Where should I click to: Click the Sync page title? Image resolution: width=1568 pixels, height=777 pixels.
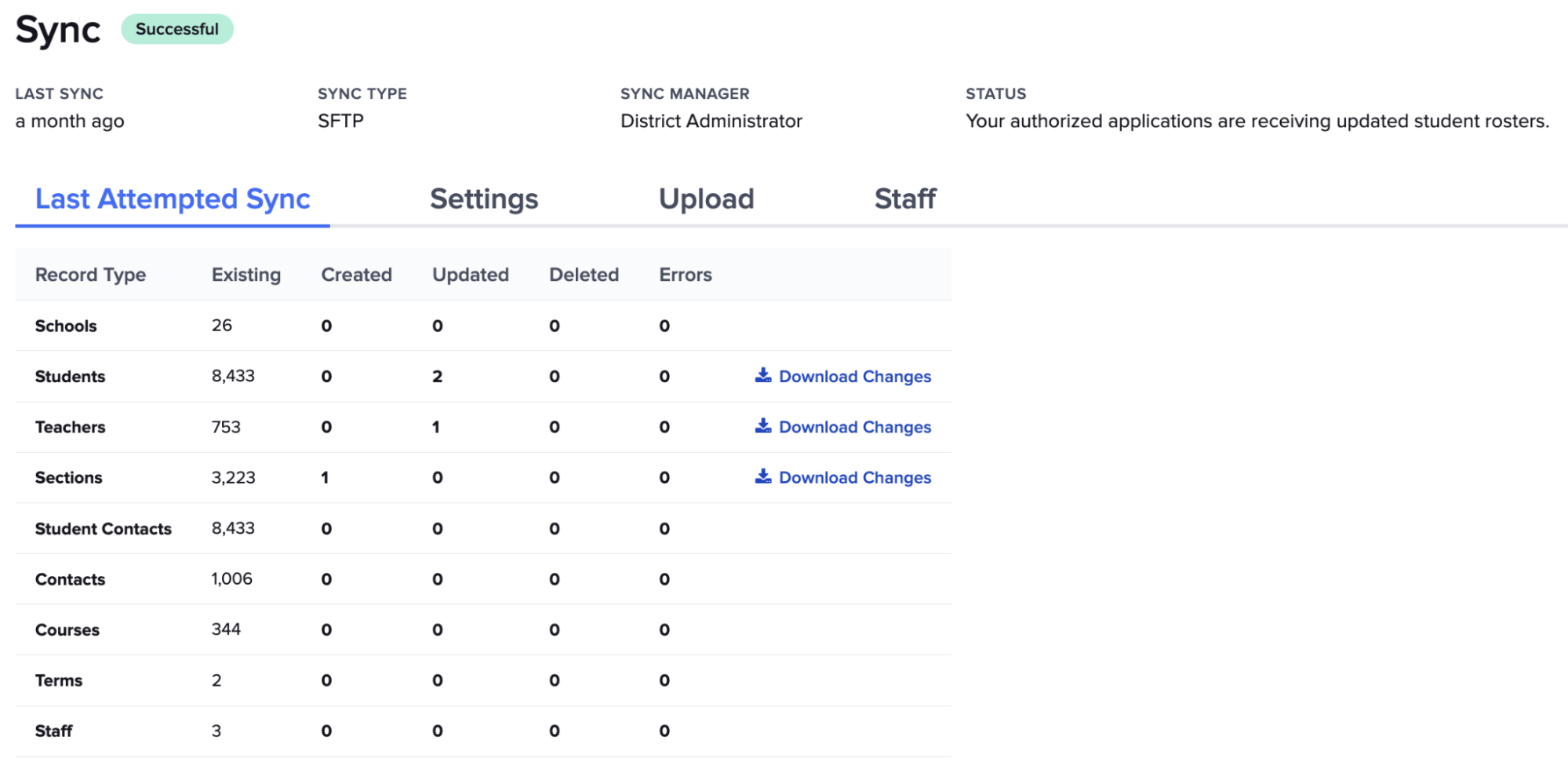57,29
